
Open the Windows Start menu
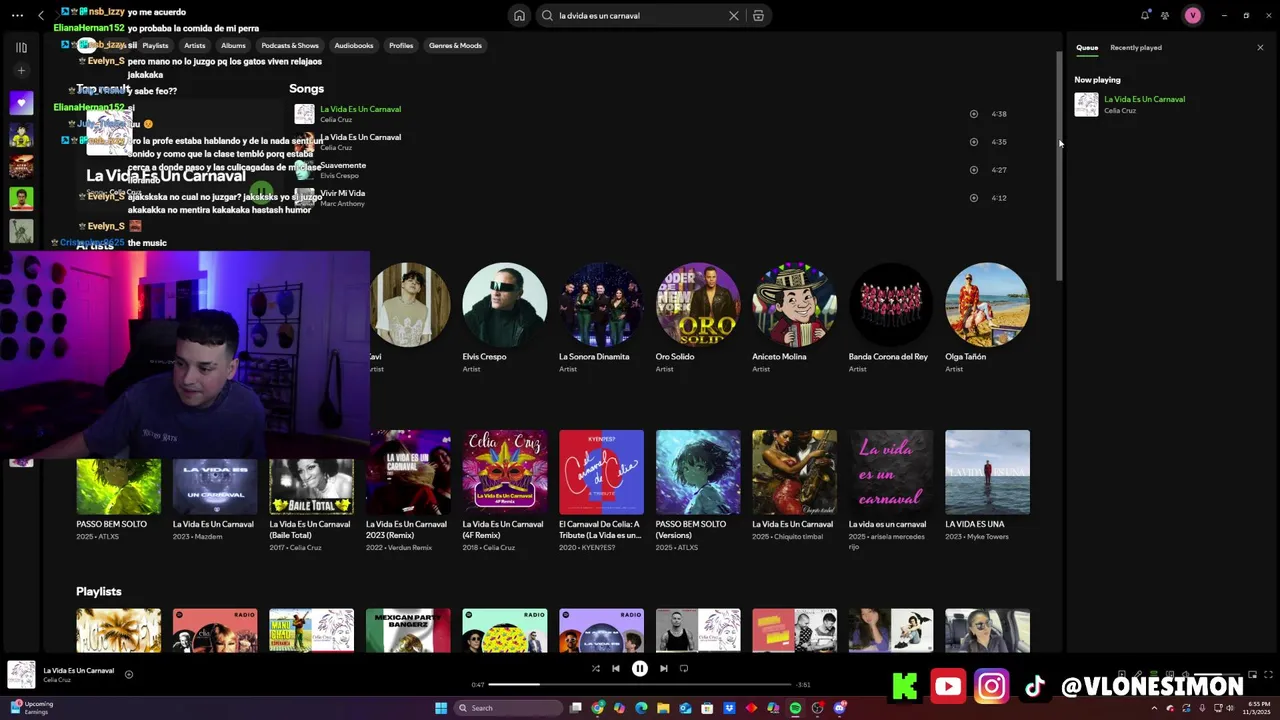[441, 708]
